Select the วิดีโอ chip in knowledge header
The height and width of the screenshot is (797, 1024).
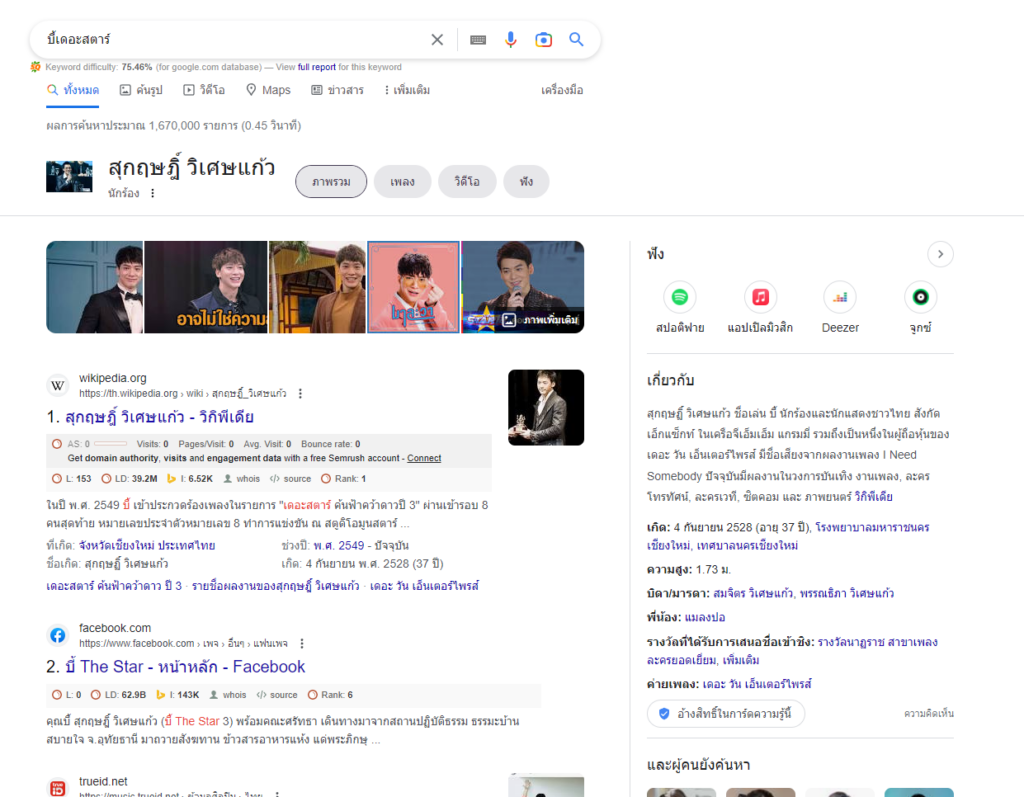(467, 182)
